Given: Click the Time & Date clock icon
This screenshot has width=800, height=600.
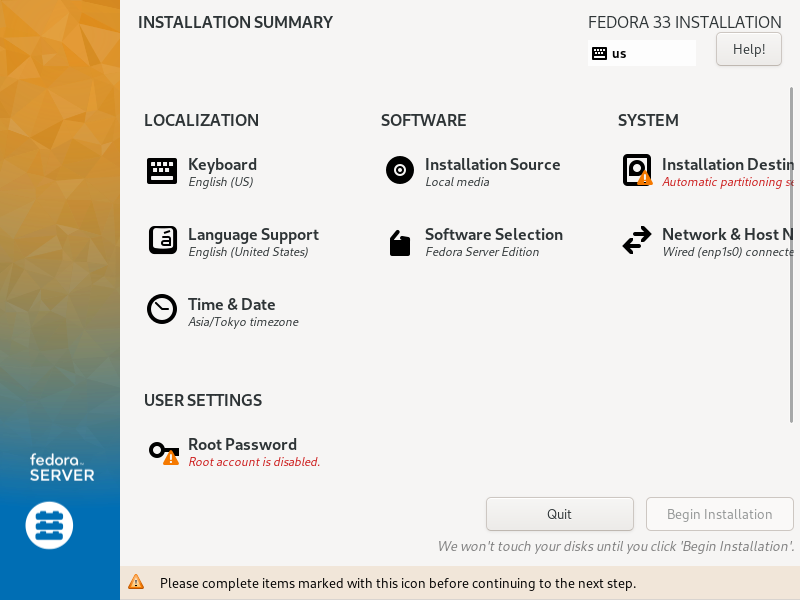Looking at the screenshot, I should pyautogui.click(x=162, y=309).
